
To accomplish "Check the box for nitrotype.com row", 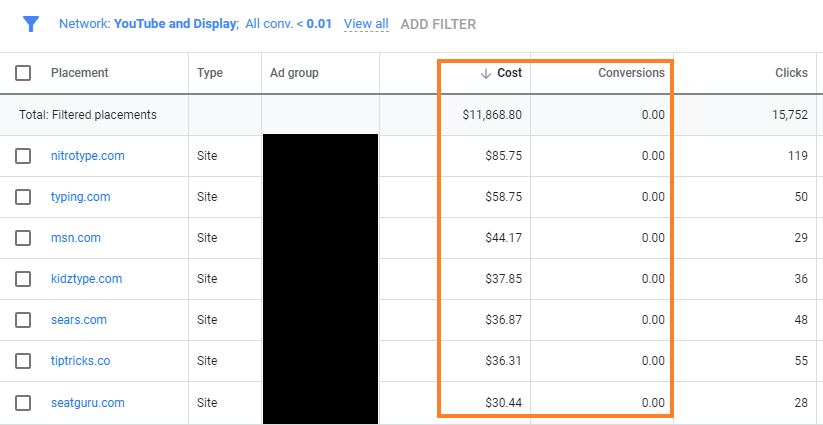I will pyautogui.click(x=24, y=156).
